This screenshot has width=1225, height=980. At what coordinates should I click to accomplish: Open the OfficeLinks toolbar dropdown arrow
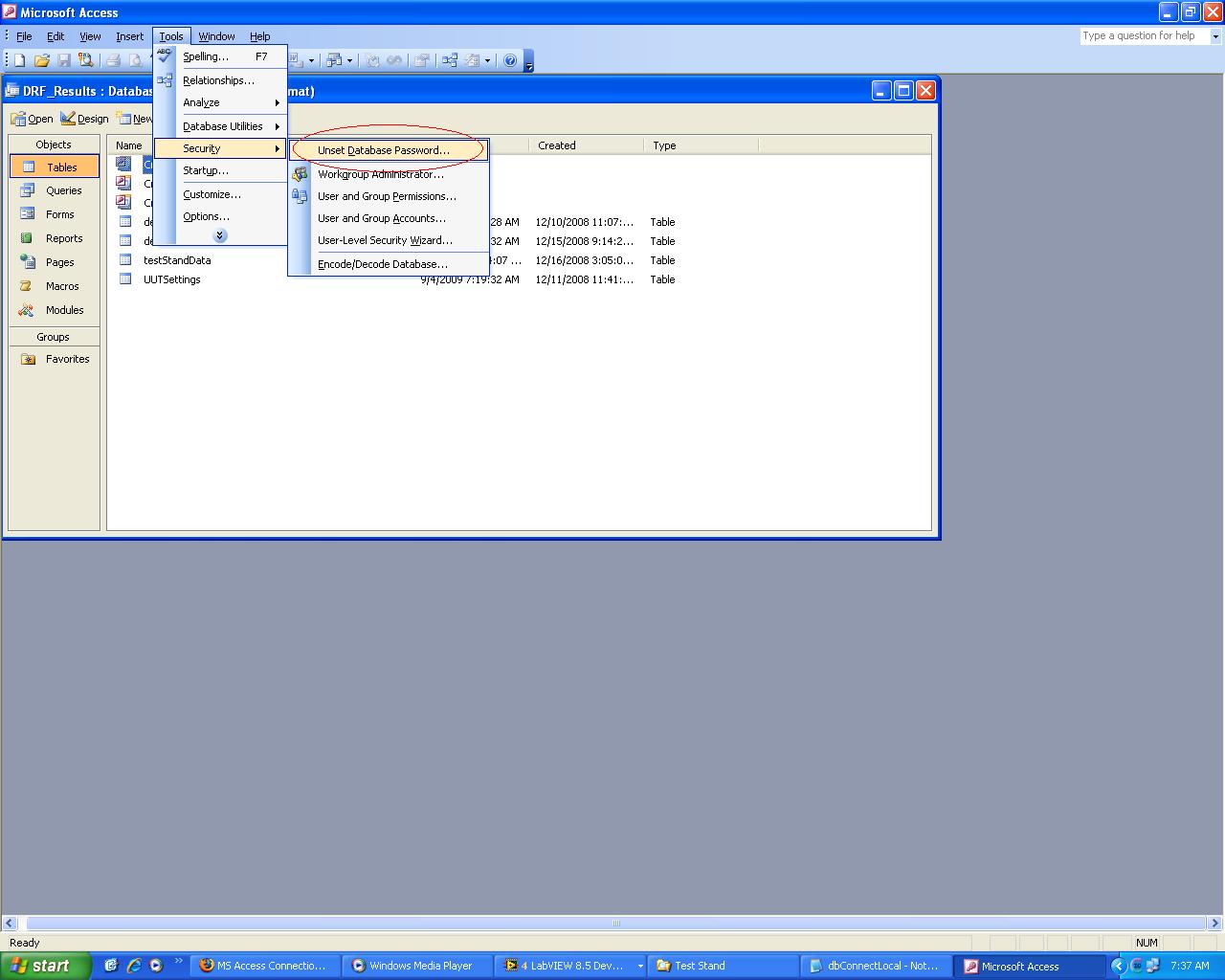tap(311, 60)
